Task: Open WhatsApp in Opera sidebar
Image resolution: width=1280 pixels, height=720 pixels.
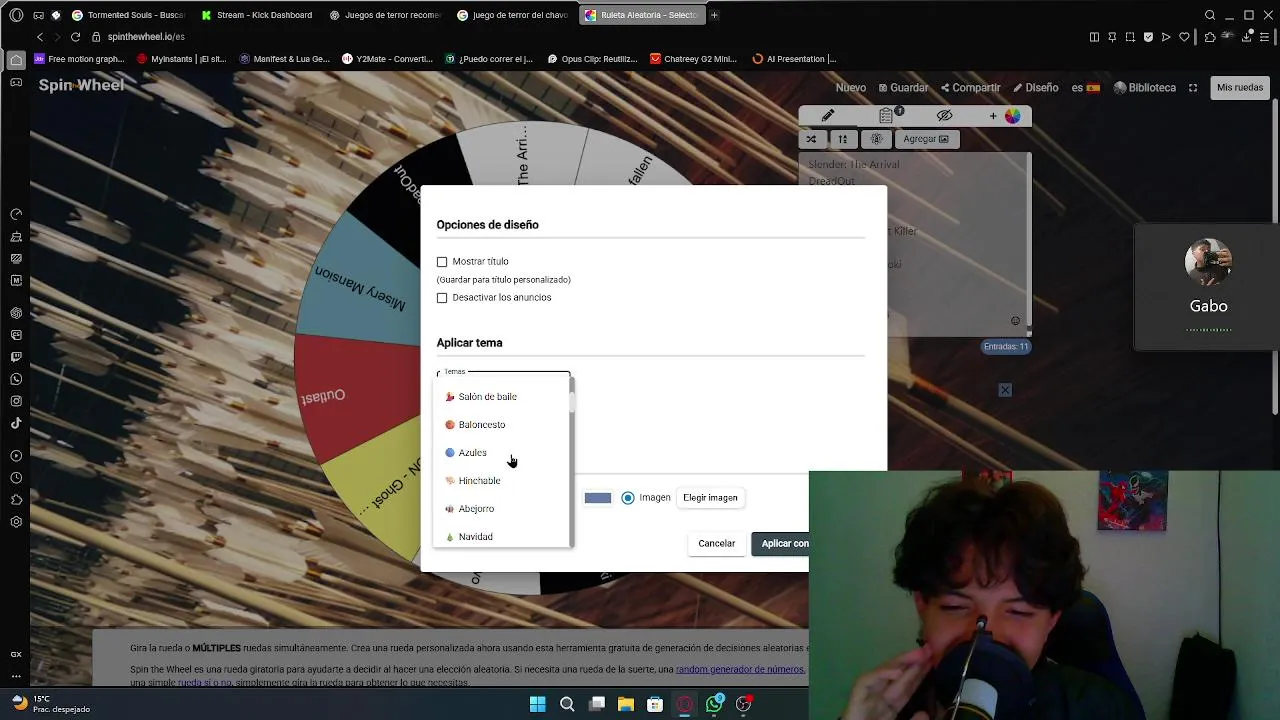Action: coord(16,379)
